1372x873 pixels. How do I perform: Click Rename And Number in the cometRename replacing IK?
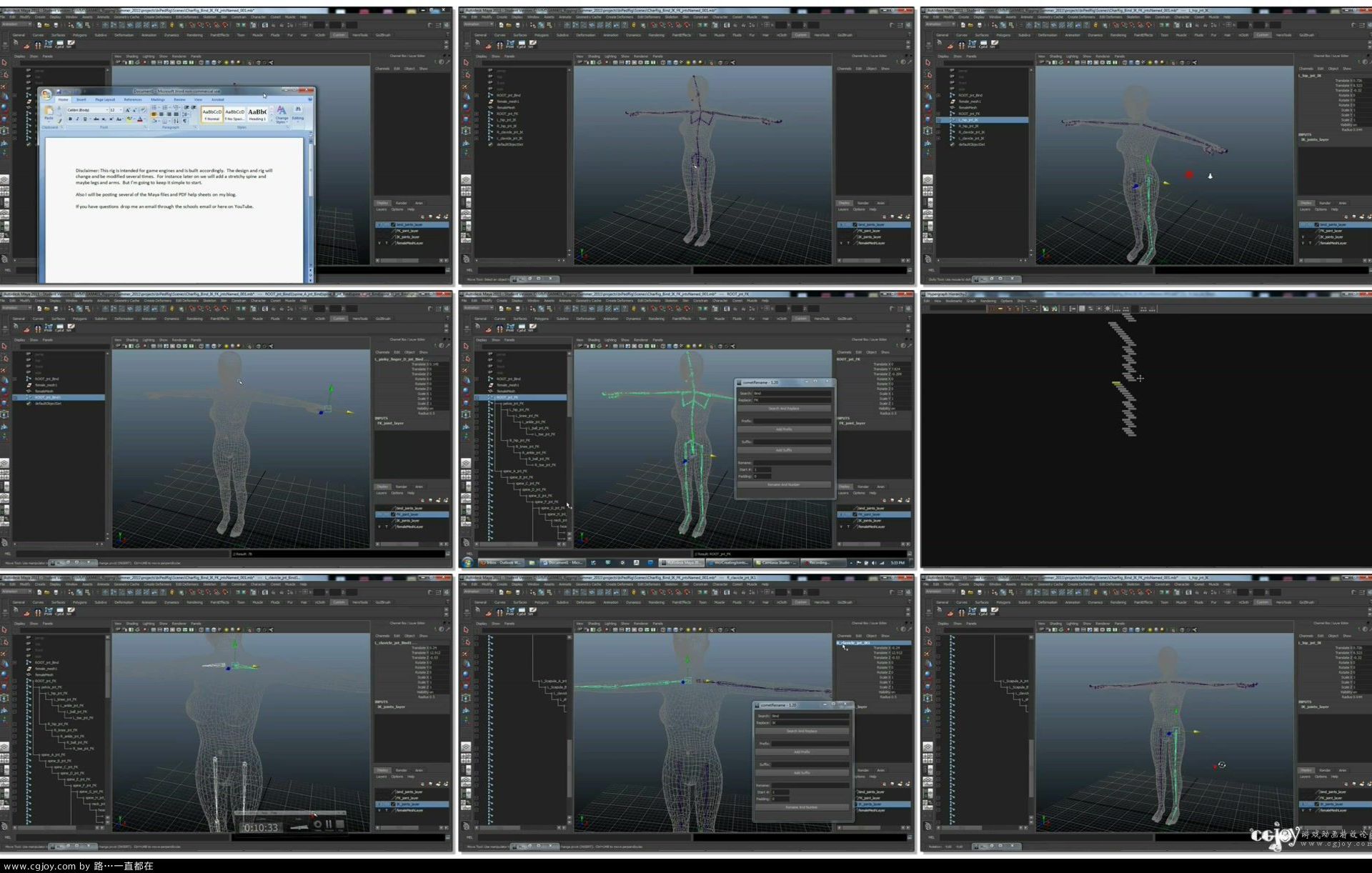[802, 807]
